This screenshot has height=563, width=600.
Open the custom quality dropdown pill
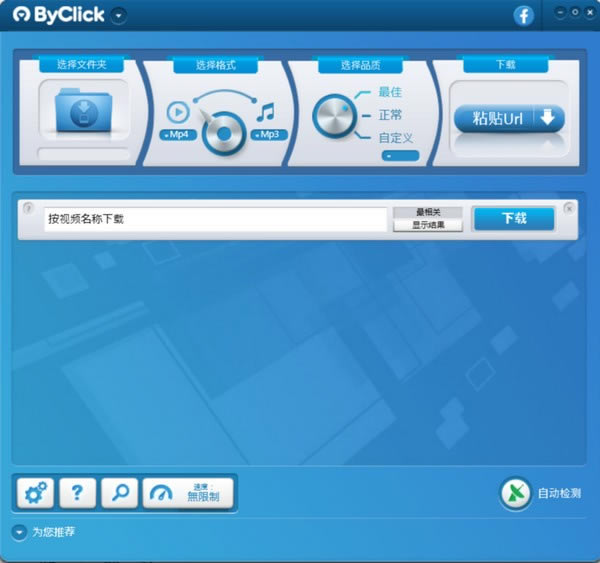400,156
